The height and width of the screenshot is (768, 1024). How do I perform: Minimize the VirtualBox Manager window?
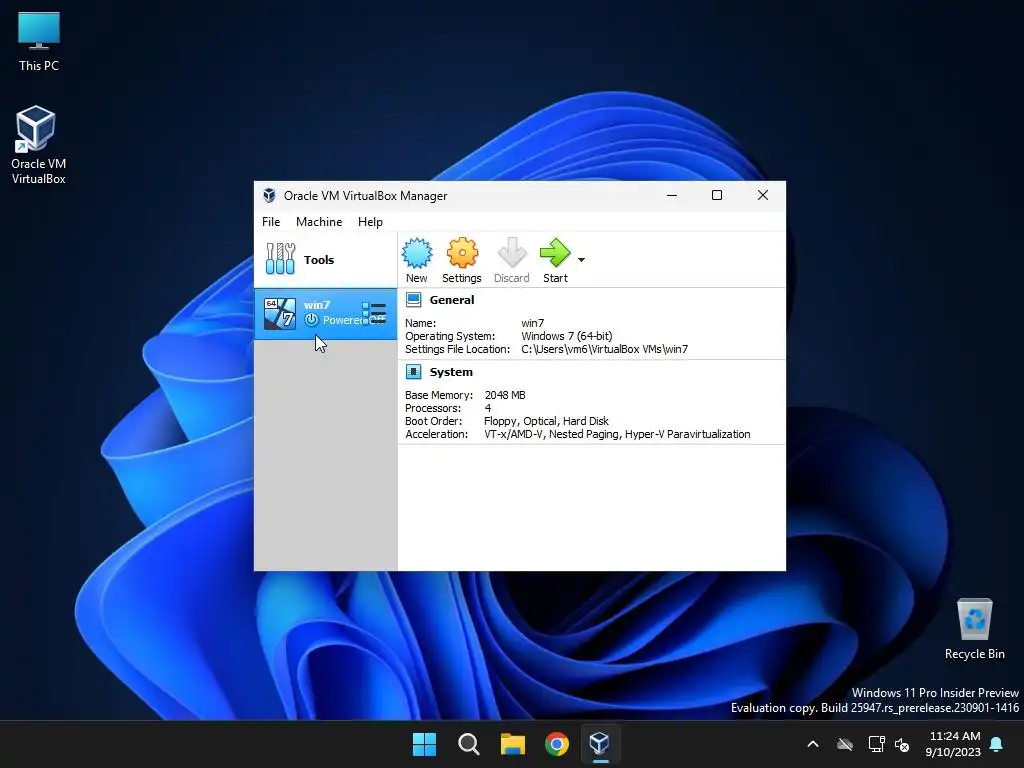coord(672,195)
